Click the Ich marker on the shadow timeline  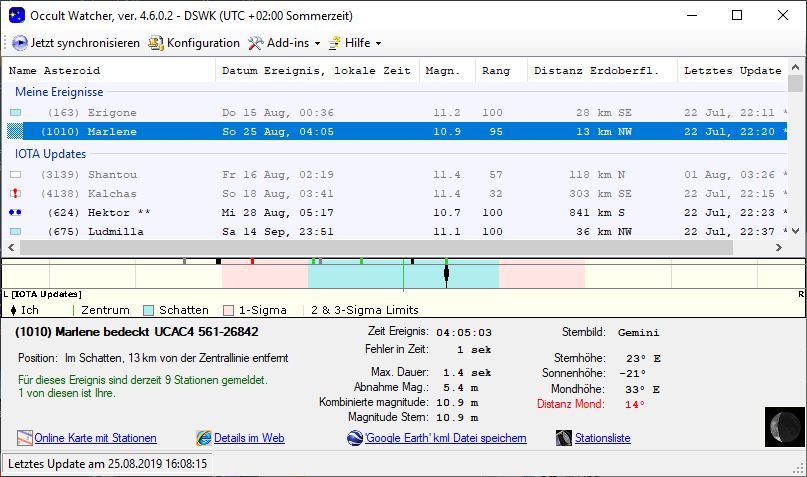click(x=446, y=272)
